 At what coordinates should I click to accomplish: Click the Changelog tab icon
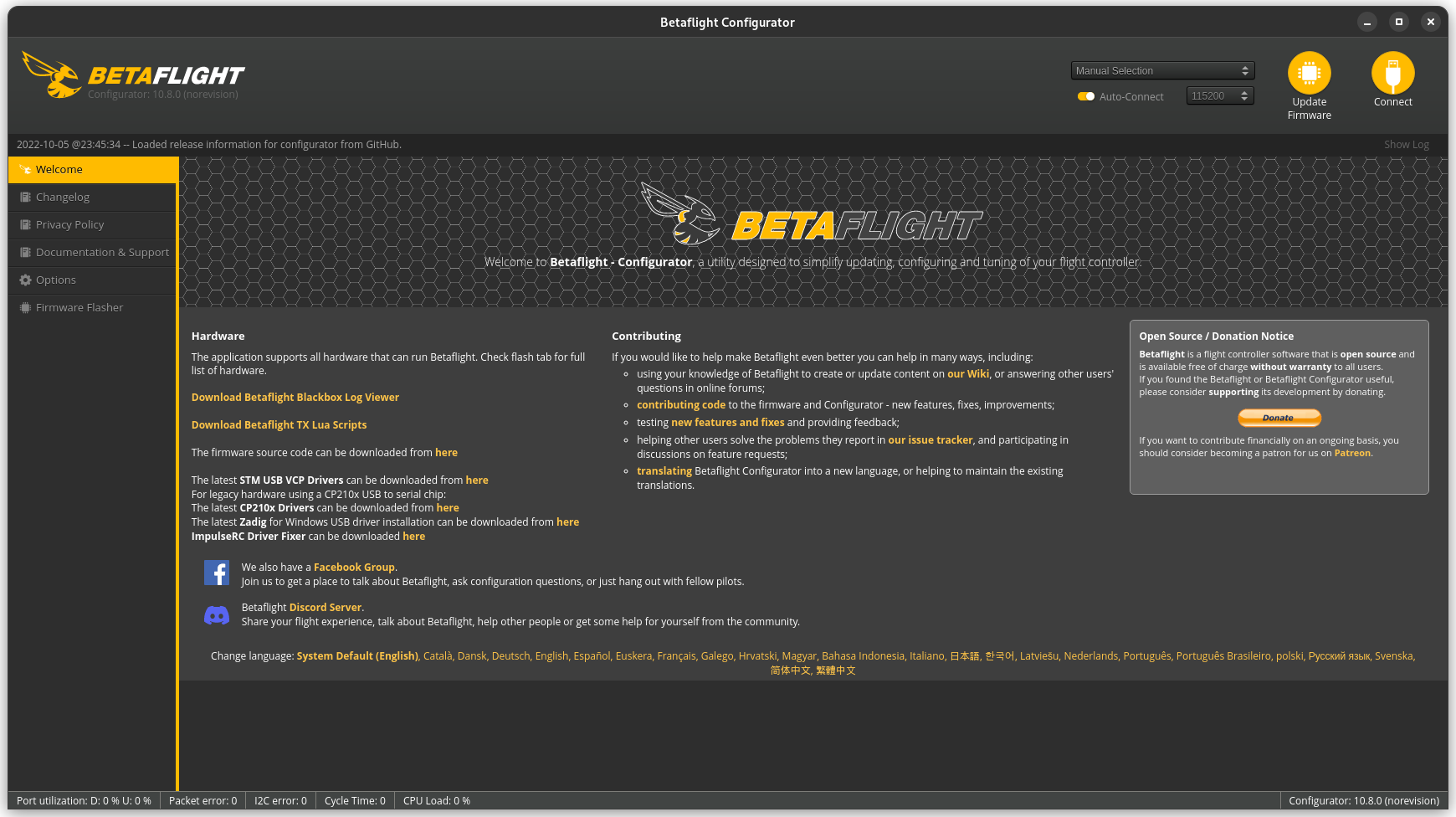pos(25,197)
